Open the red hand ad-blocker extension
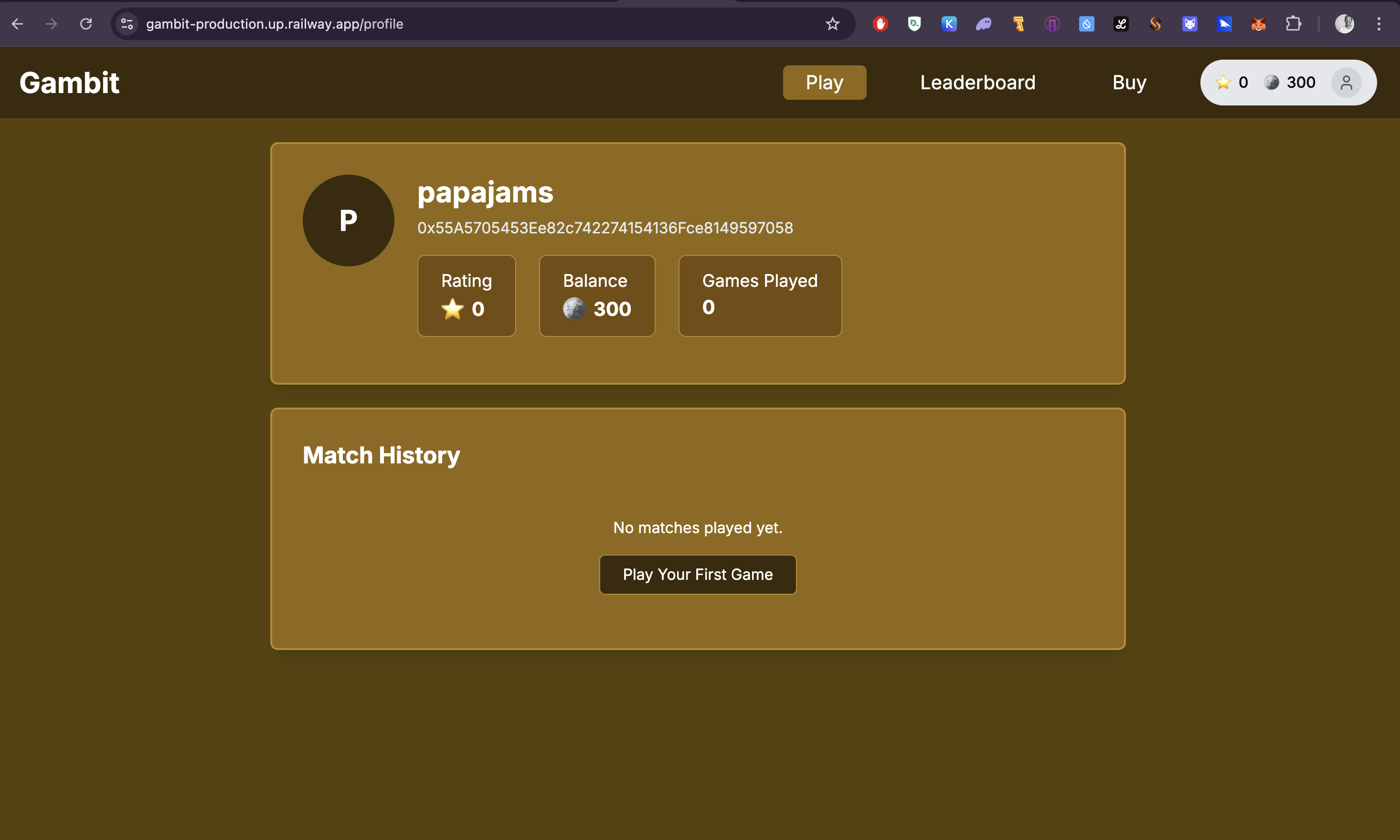 tap(880, 24)
